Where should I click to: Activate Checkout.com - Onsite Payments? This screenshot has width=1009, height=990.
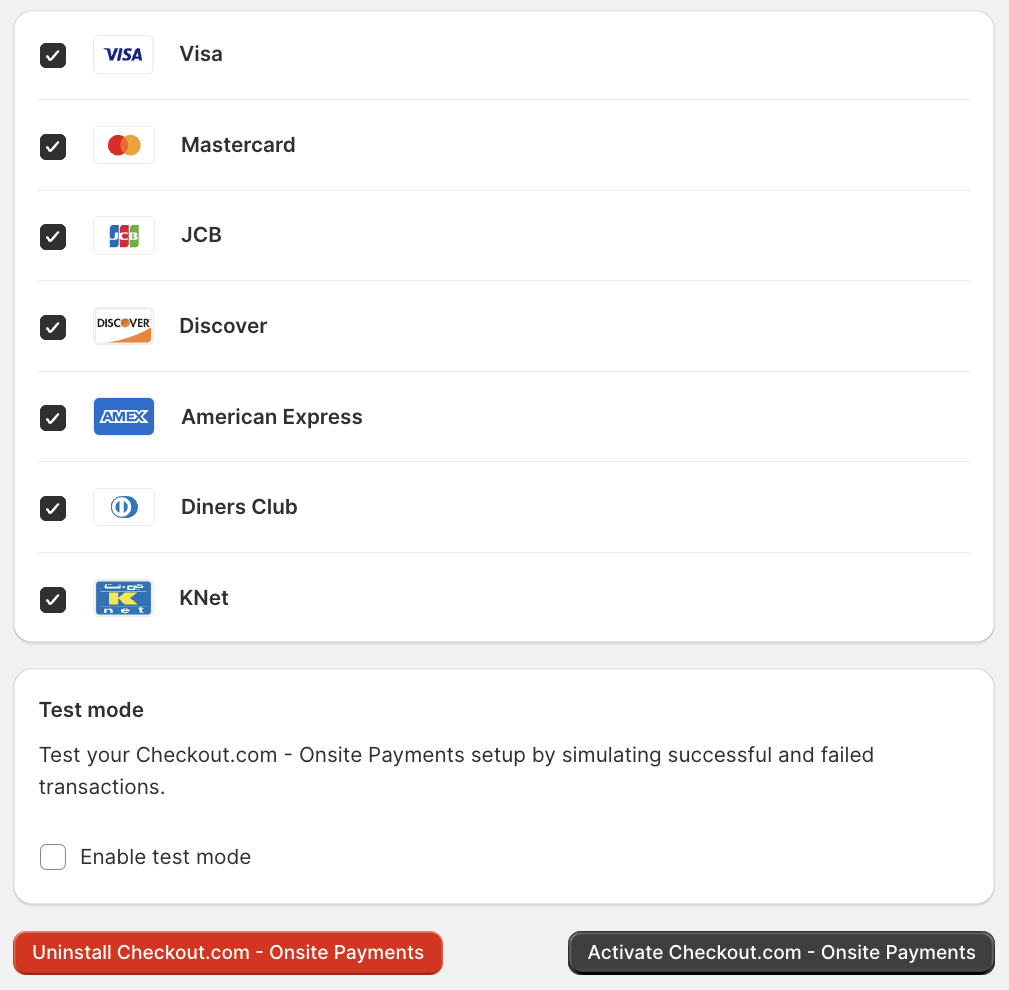coord(780,952)
